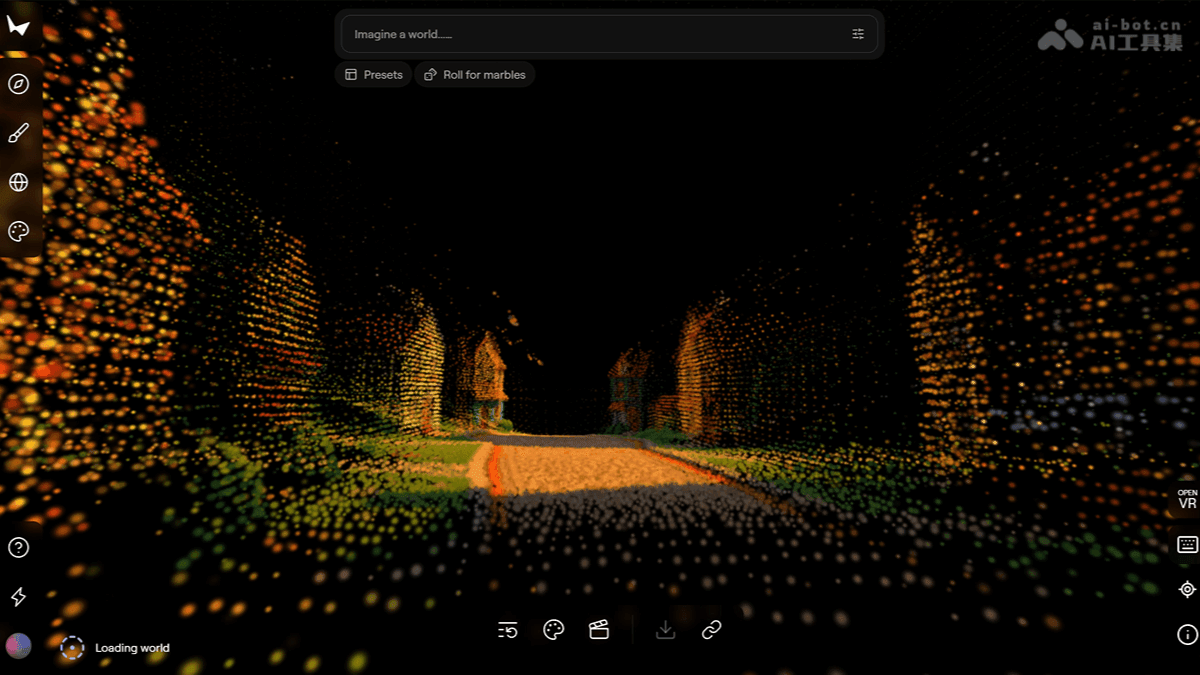Click the clapperboard record icon
Viewport: 1200px width, 675px height.
click(599, 630)
